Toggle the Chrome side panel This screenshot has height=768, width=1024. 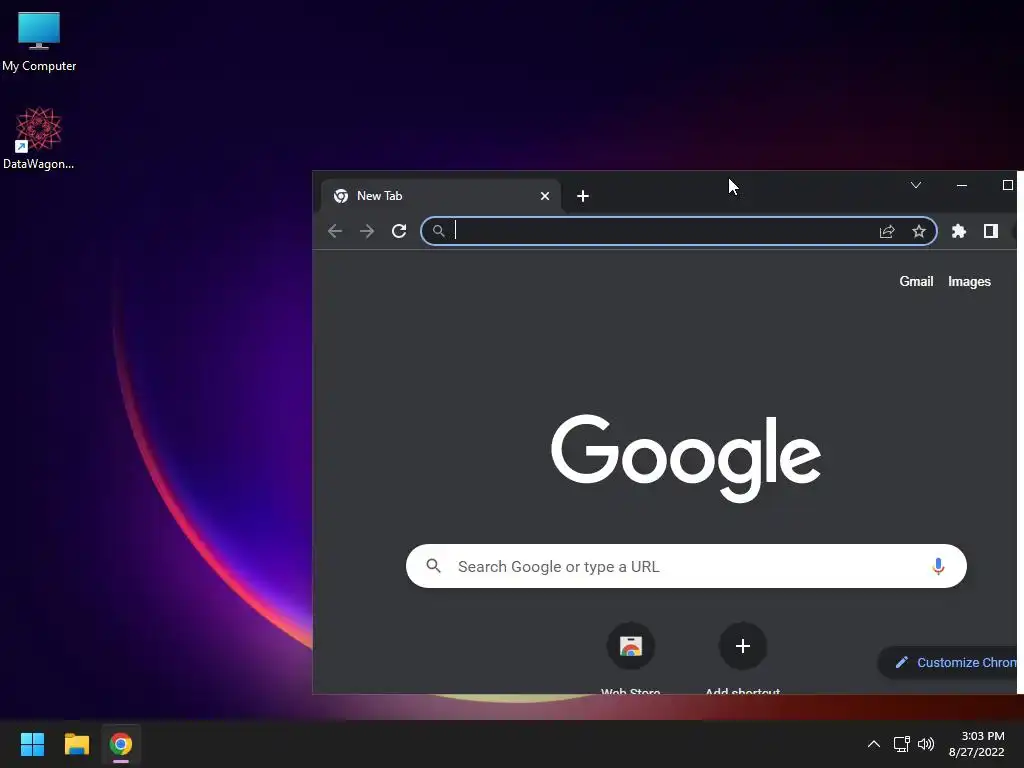point(991,231)
